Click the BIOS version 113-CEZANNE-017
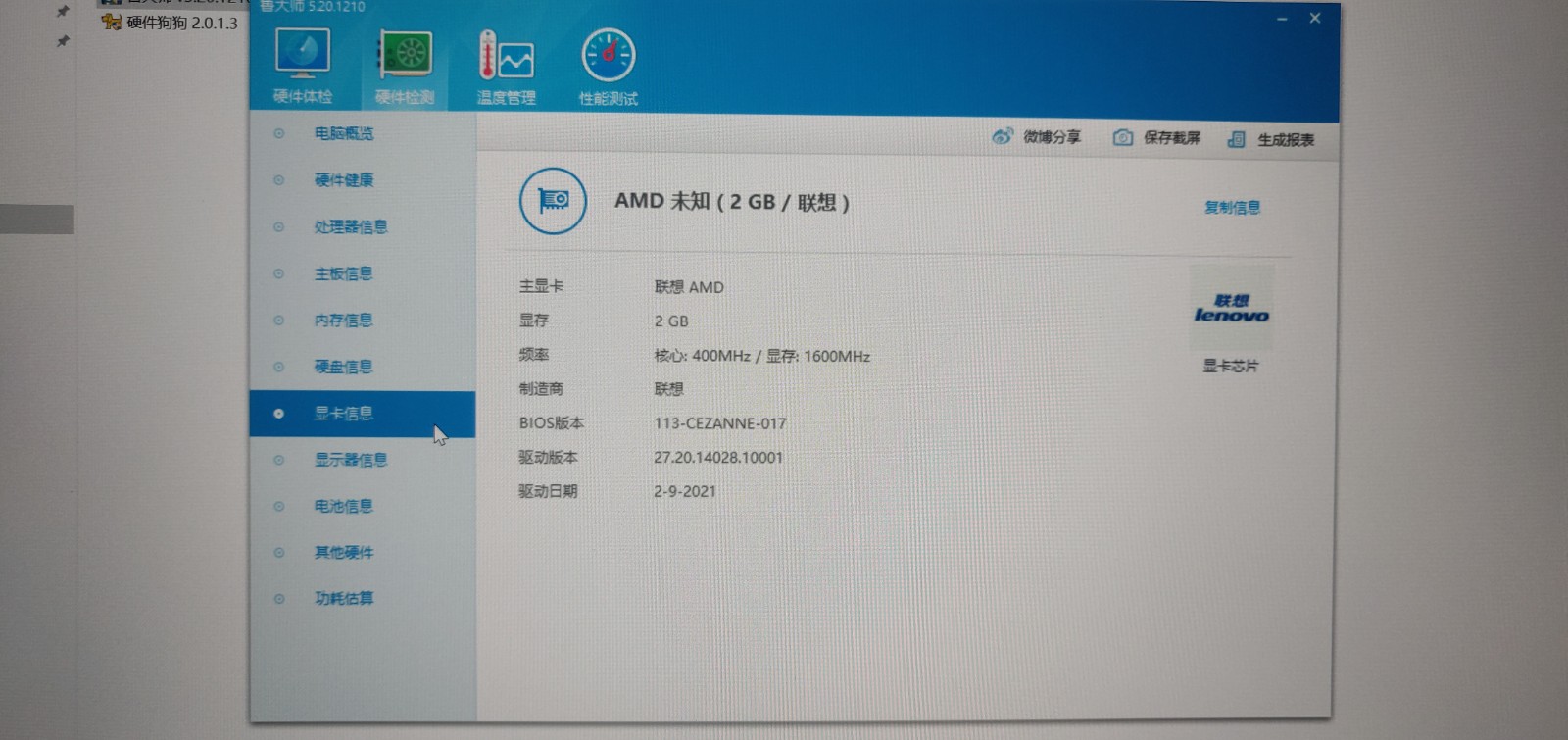Viewport: 1568px width, 740px height. (720, 423)
